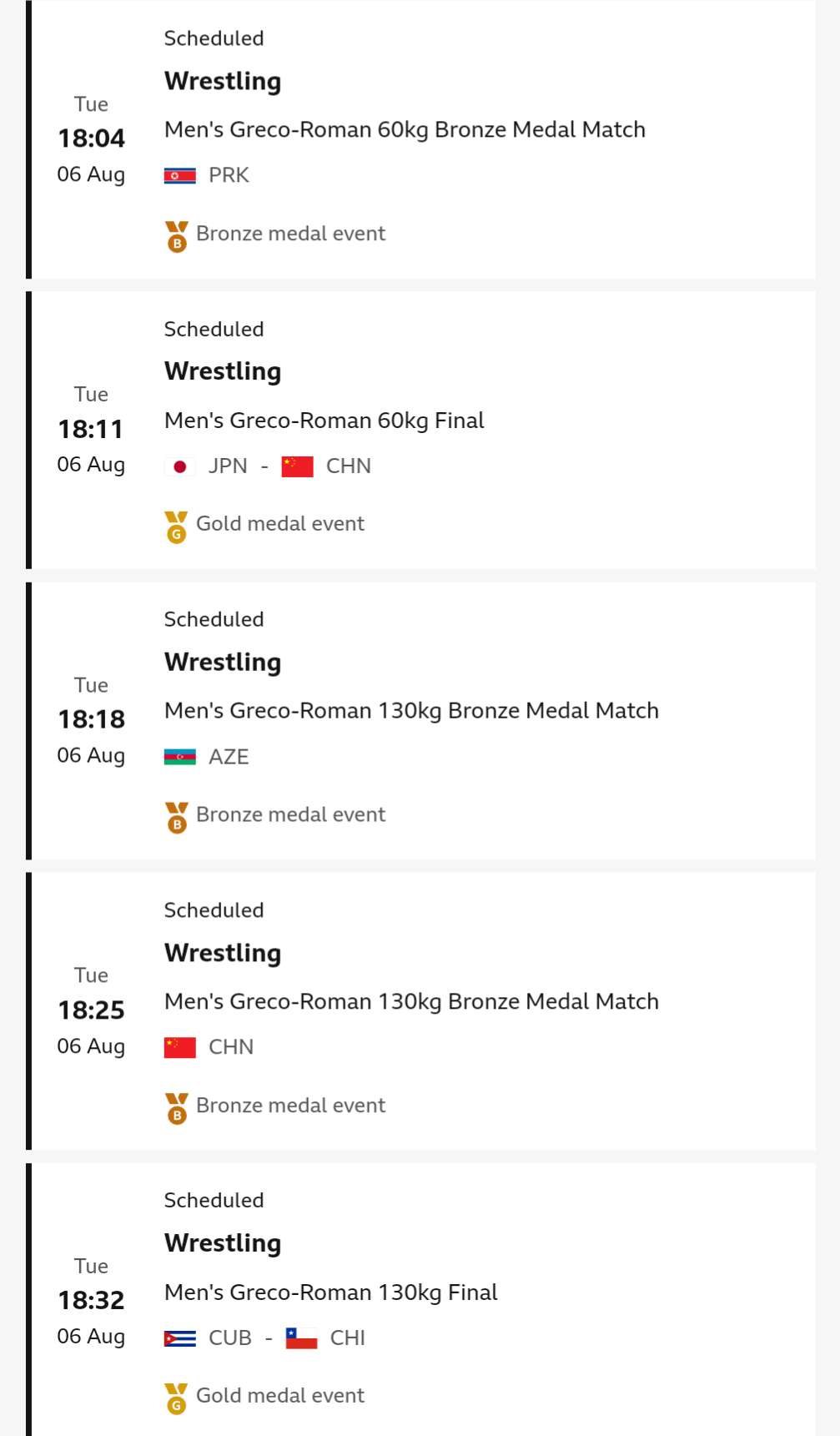This screenshot has width=840, height=1436.
Task: Click the CUB country code
Action: point(229,1338)
